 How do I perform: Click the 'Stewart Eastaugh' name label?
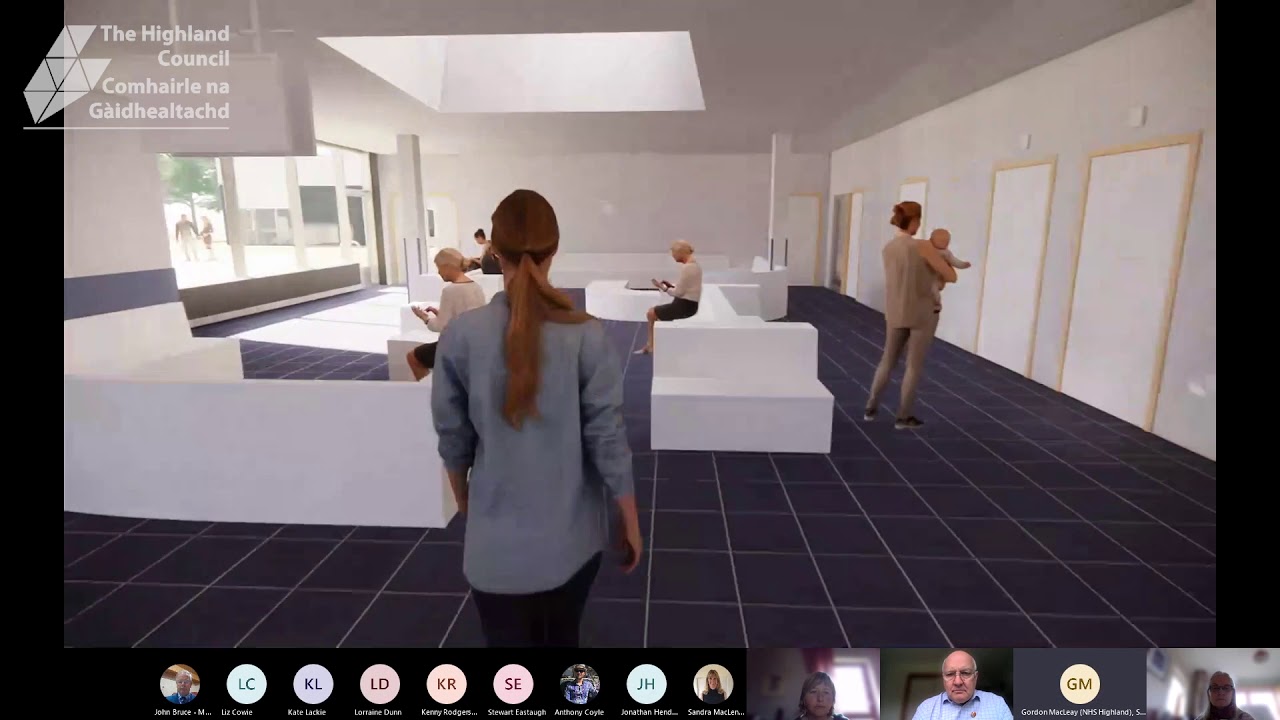(517, 712)
